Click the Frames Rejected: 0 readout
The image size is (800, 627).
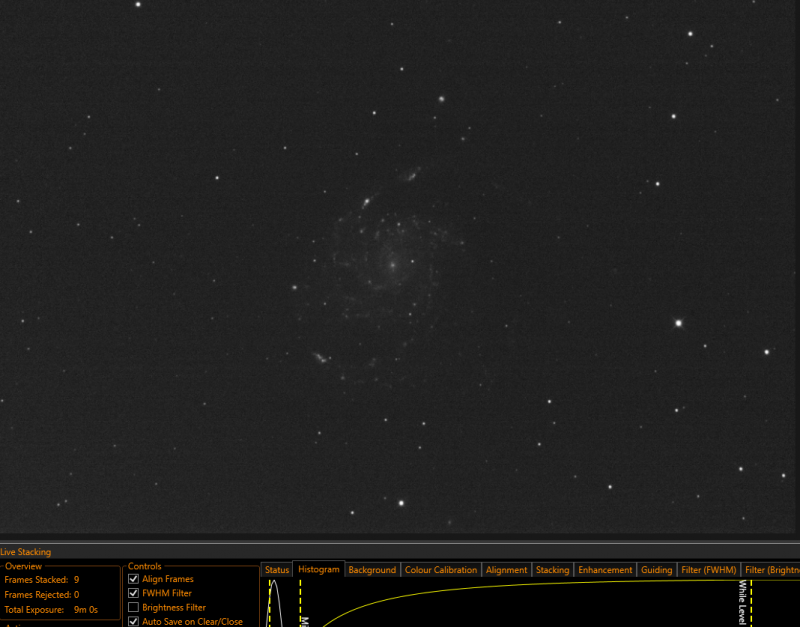(x=42, y=594)
